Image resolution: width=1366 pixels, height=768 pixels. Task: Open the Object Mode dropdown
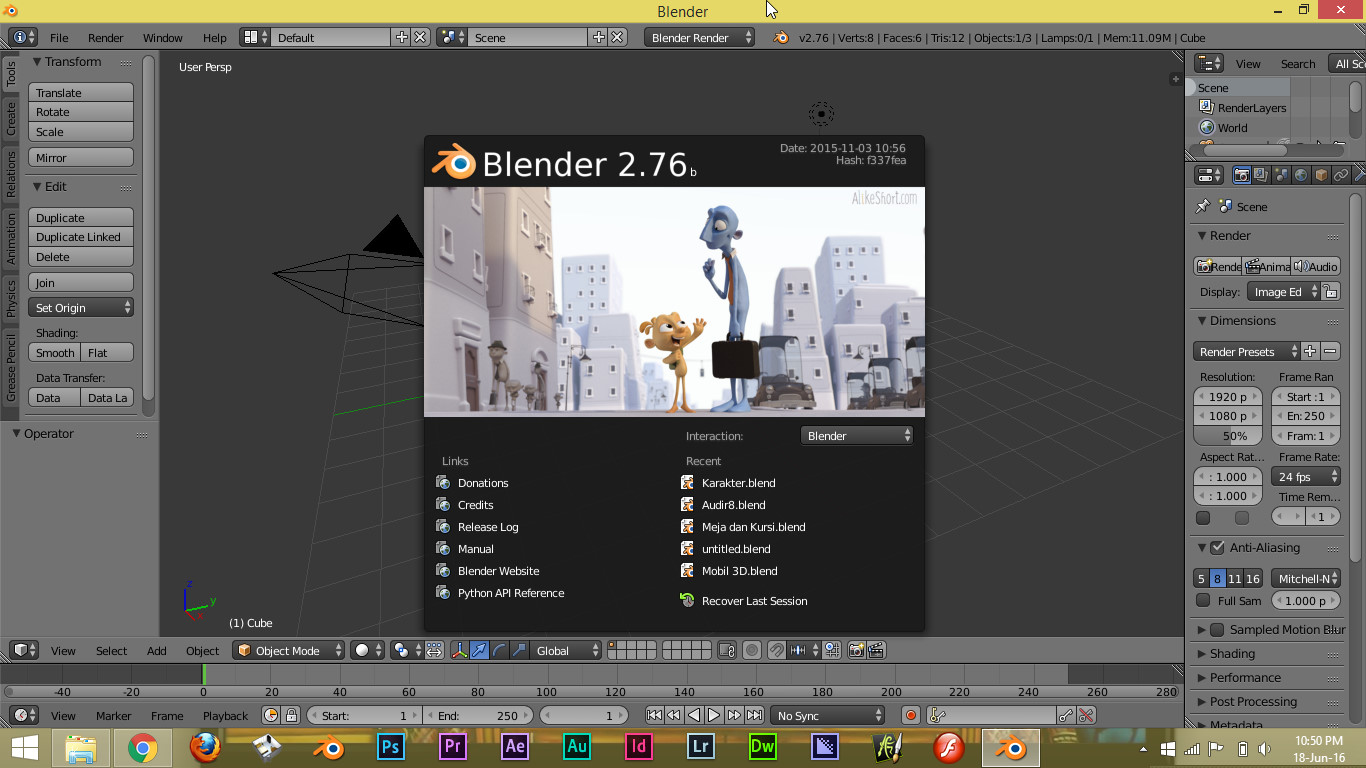[x=288, y=650]
